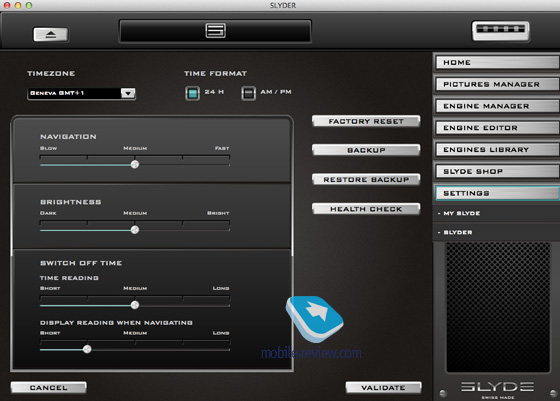Click the Validate button
This screenshot has width=560, height=401.
click(384, 388)
